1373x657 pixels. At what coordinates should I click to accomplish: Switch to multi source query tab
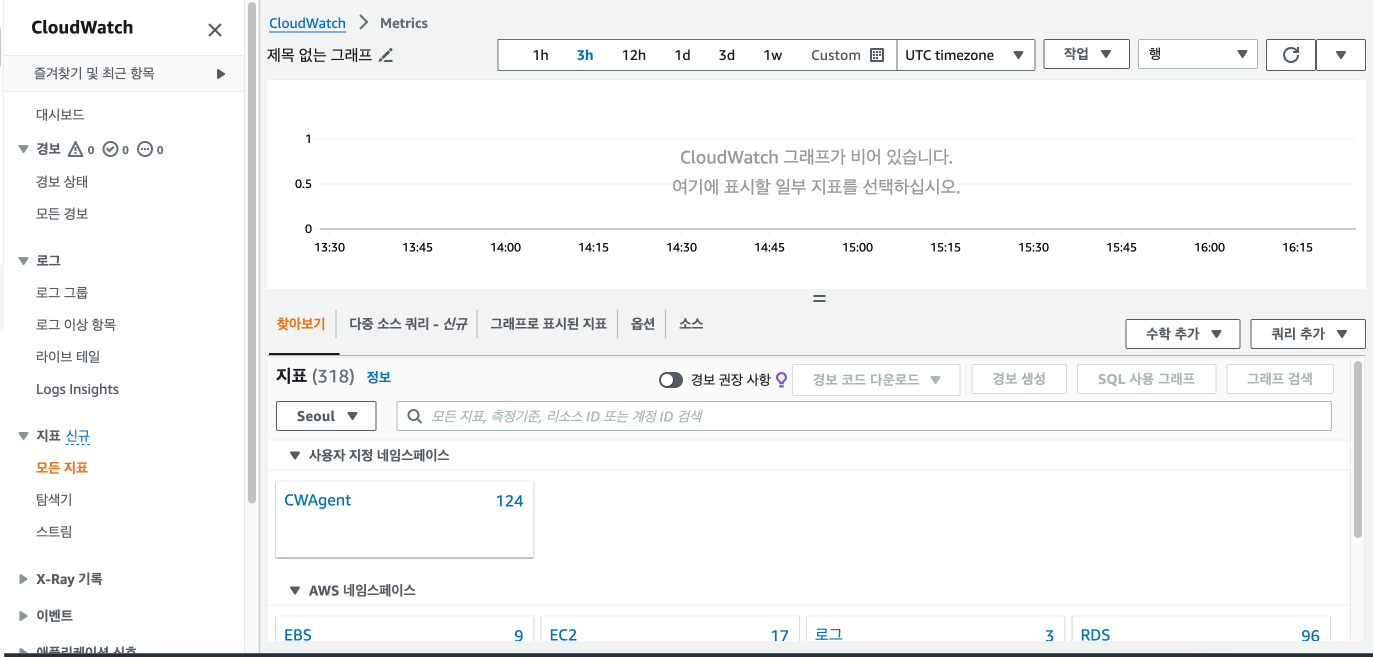[408, 324]
